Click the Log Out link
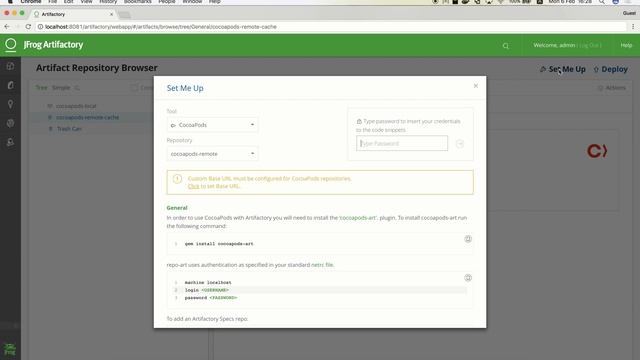Image resolution: width=640 pixels, height=360 pixels. [x=590, y=45]
